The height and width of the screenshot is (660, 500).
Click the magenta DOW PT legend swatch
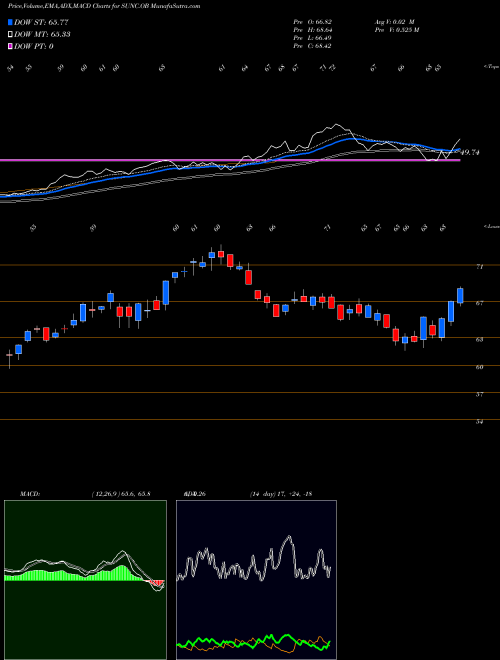pos(11,46)
